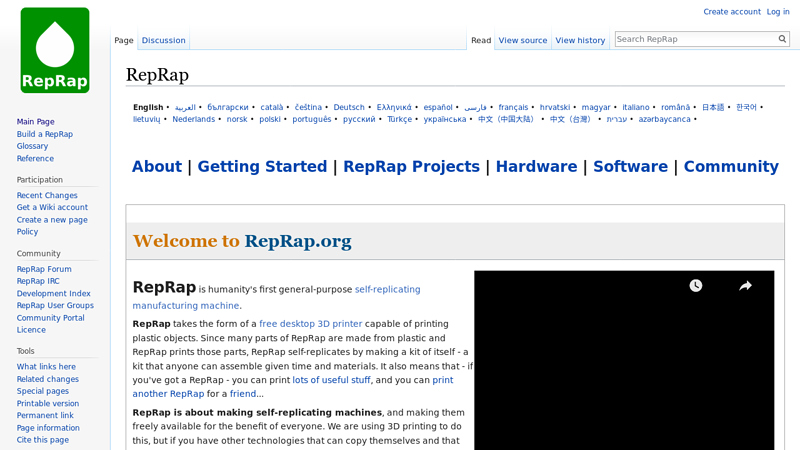Screen dimensions: 800x450
Task: Open free desktop 3D printer link
Action: (x=310, y=323)
